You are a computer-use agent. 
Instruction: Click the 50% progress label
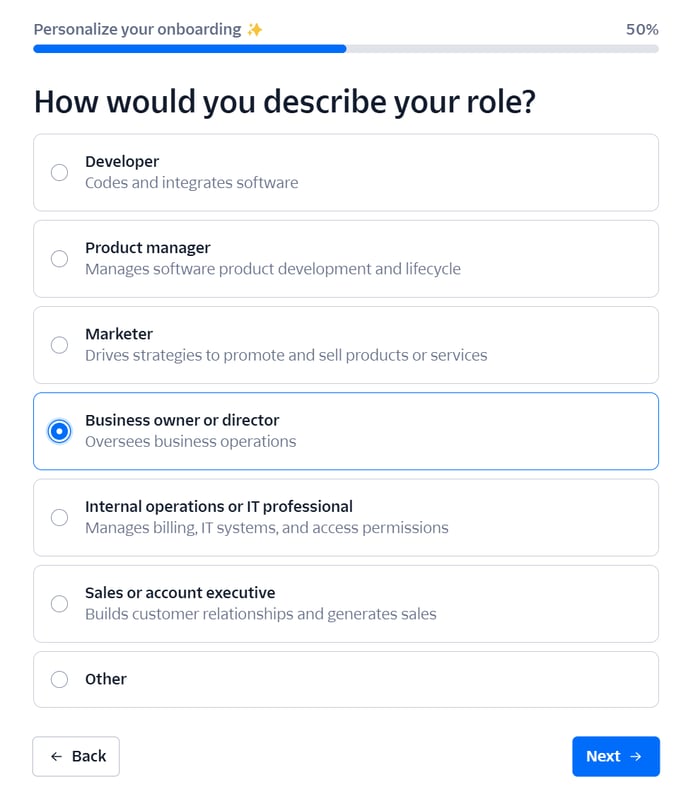(642, 29)
